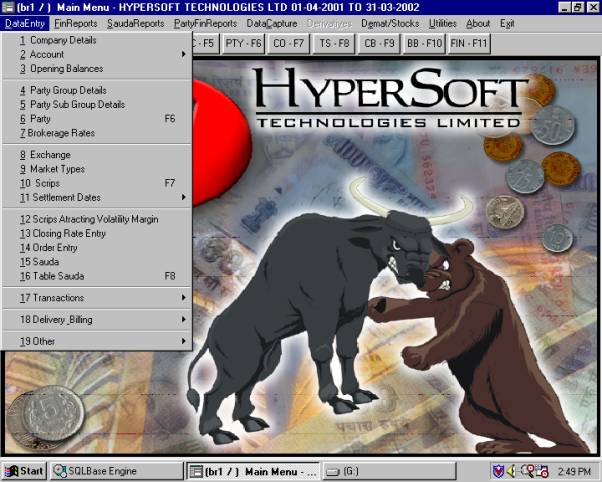Expand the Account submenu
The image size is (602, 482).
click(x=100, y=54)
